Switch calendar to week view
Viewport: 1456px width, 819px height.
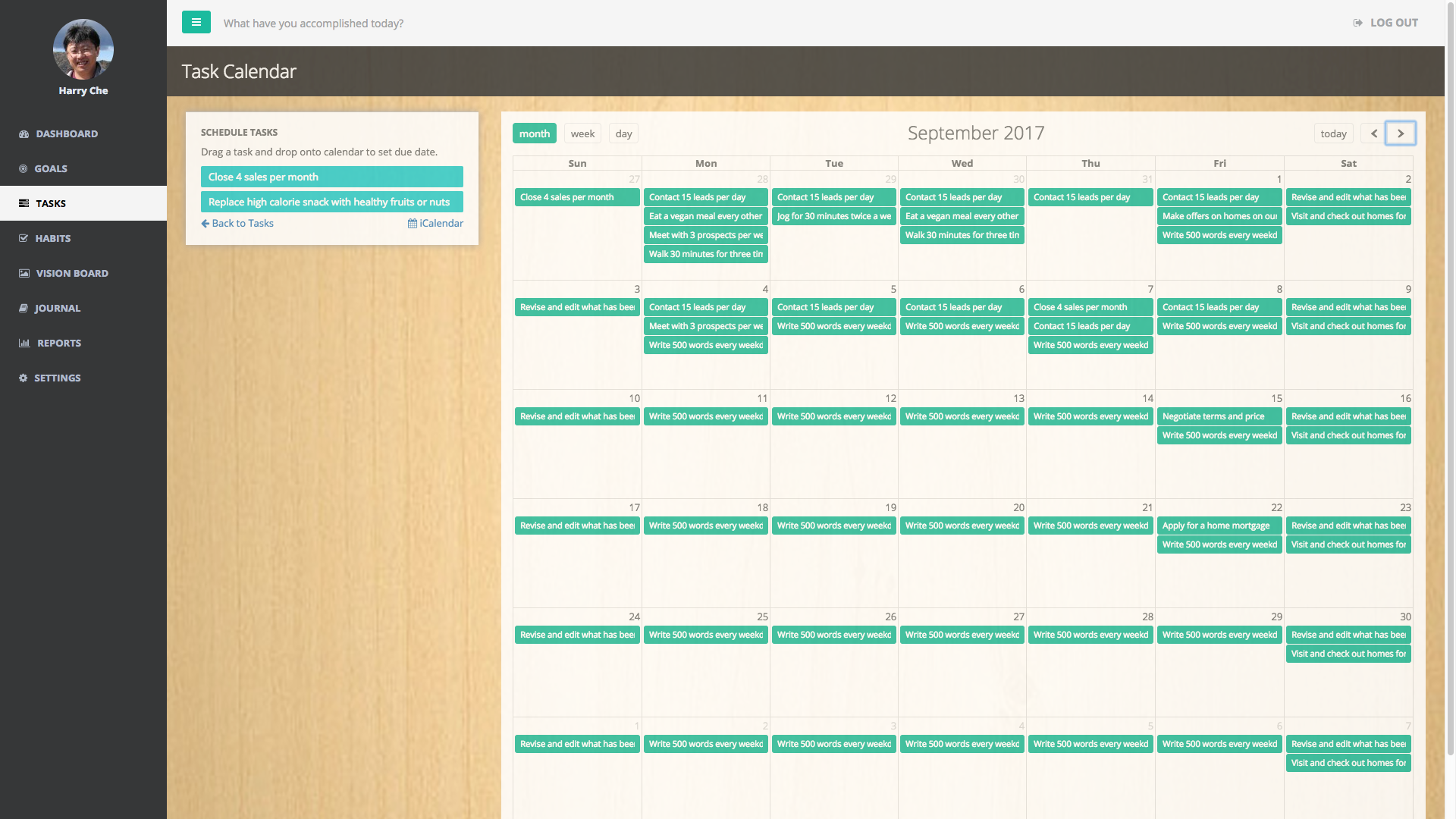point(582,133)
